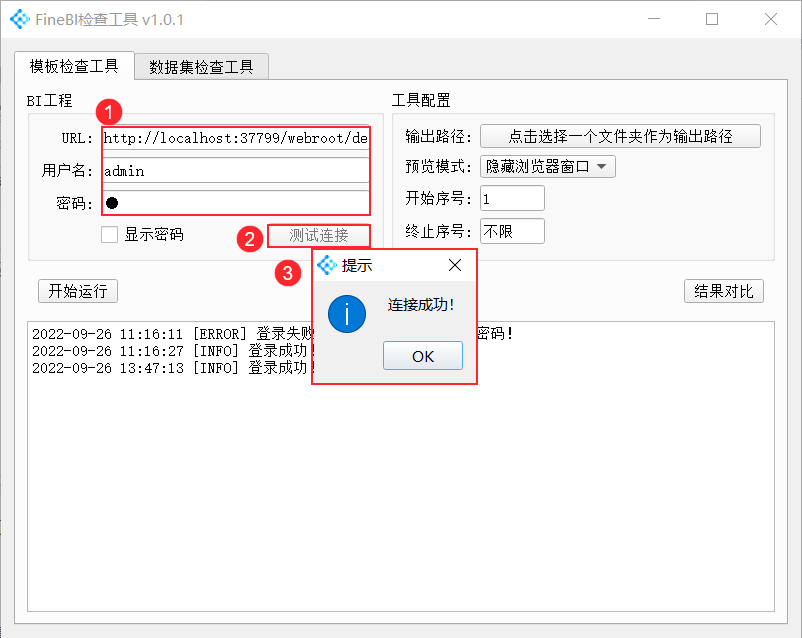Viewport: 802px width, 638px height.
Task: Focus the 用户名 field with admin
Action: 236,170
